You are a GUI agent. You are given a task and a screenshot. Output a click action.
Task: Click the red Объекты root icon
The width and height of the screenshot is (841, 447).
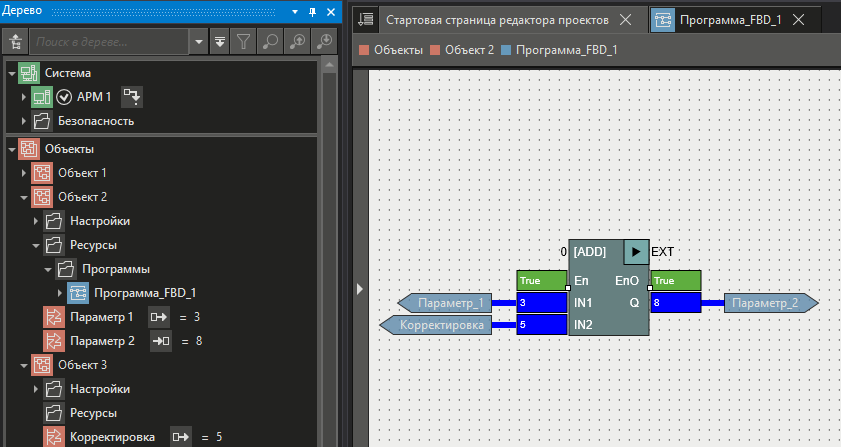(29, 149)
